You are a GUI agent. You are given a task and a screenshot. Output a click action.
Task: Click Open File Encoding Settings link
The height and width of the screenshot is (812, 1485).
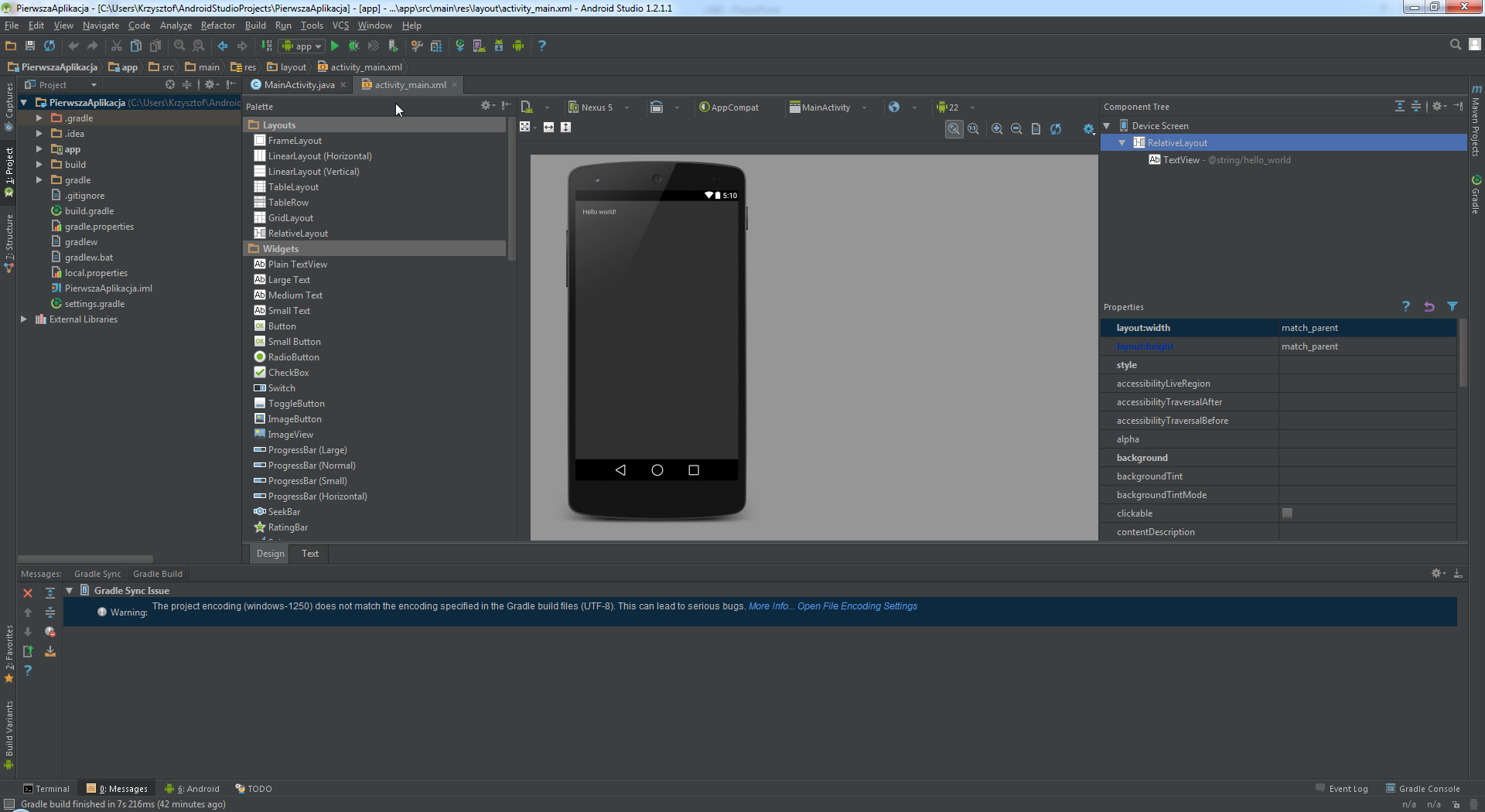(857, 606)
